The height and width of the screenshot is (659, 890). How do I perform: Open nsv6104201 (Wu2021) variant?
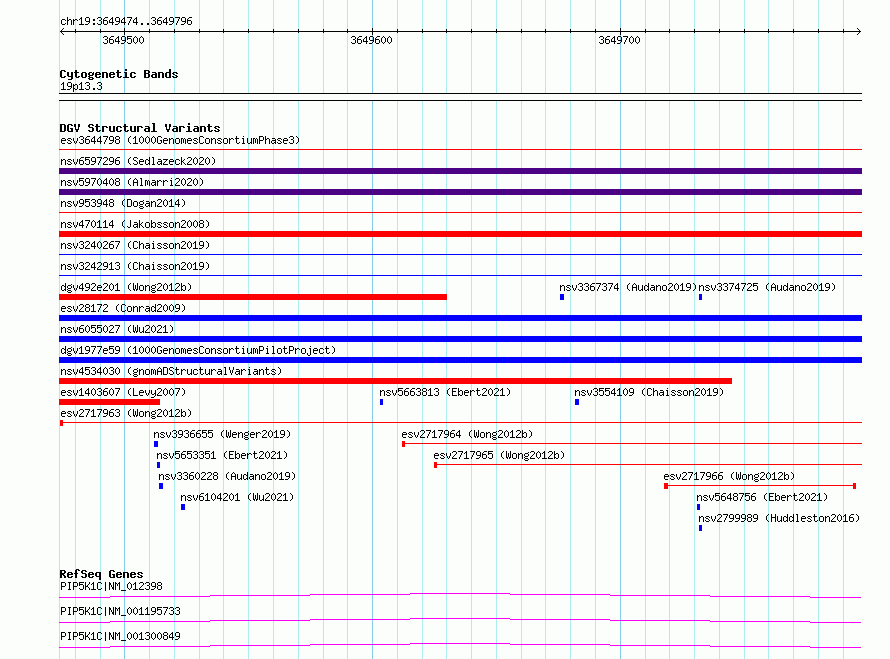237,497
